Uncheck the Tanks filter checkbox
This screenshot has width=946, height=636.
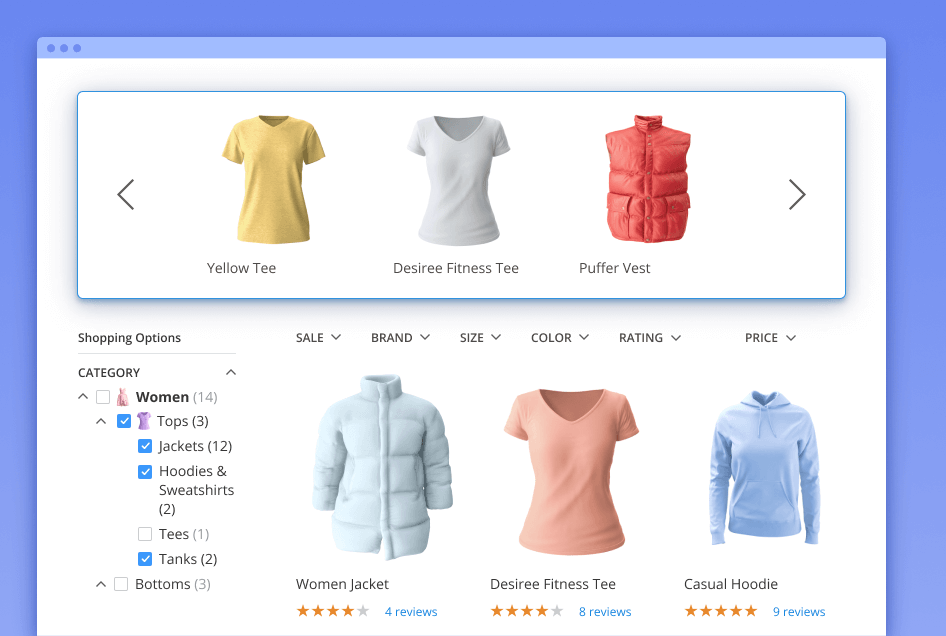coord(145,558)
